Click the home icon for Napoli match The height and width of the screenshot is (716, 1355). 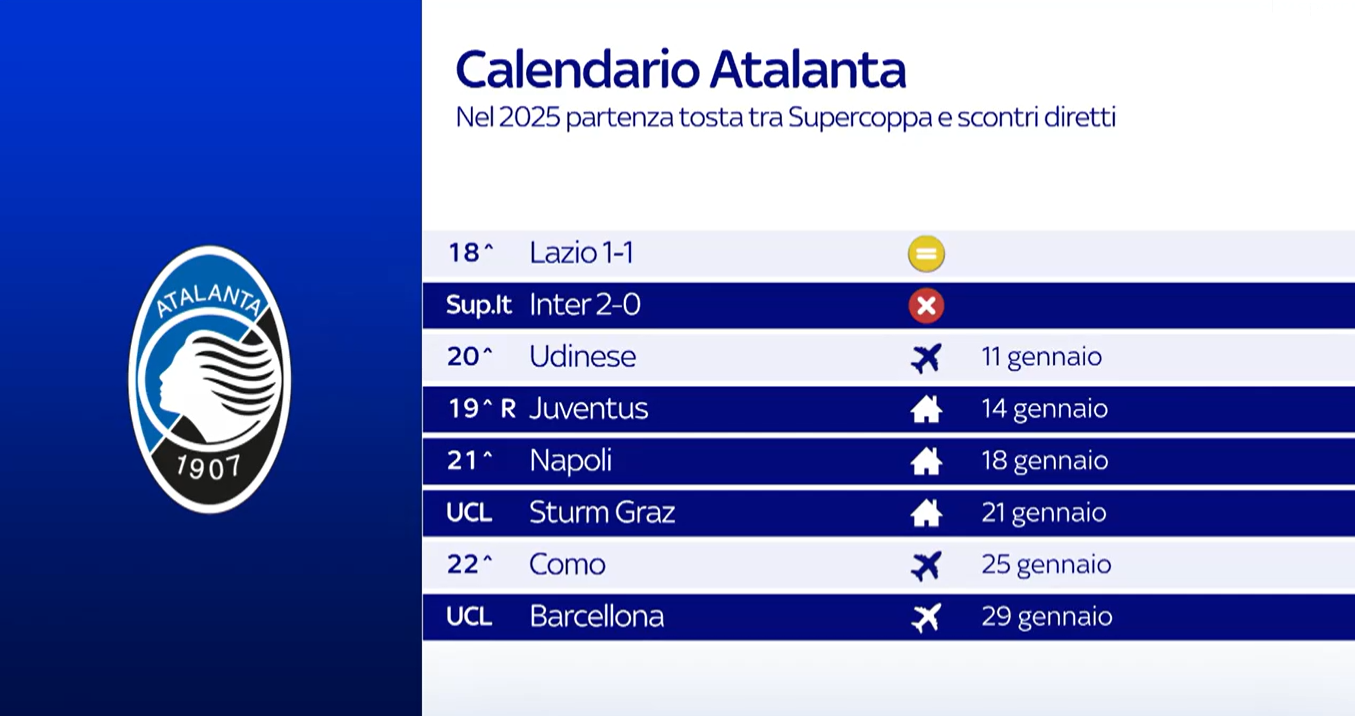(x=926, y=462)
